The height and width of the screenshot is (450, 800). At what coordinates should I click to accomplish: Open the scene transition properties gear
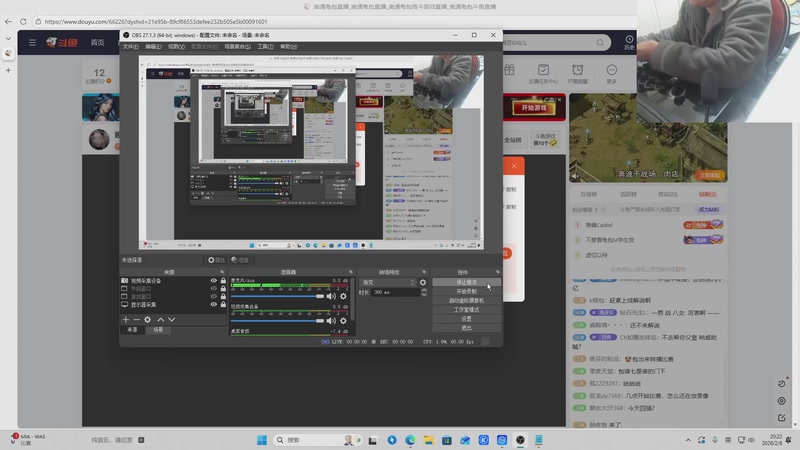(x=422, y=282)
